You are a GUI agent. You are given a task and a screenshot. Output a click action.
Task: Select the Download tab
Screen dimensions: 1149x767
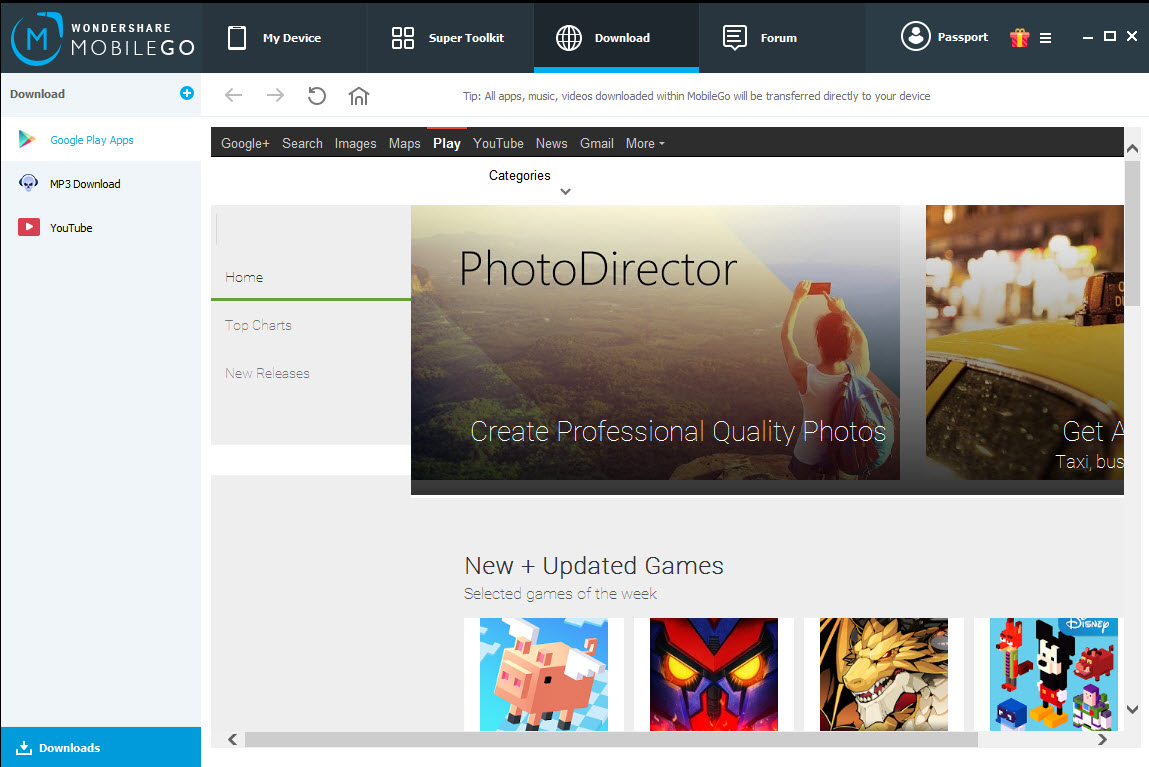coord(616,38)
